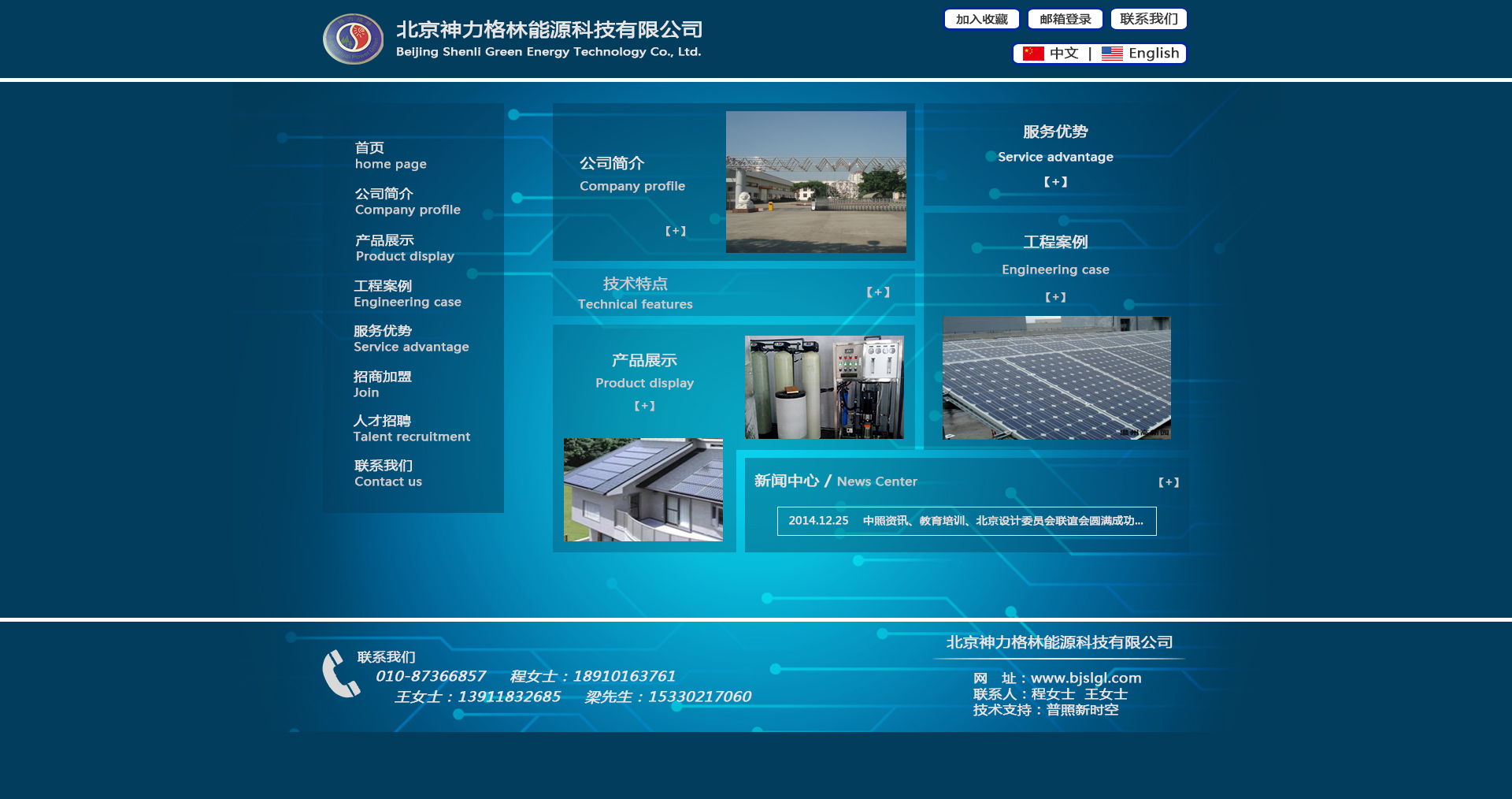
Task: Click the 服务优势 heading in right panel
Action: tap(1055, 132)
